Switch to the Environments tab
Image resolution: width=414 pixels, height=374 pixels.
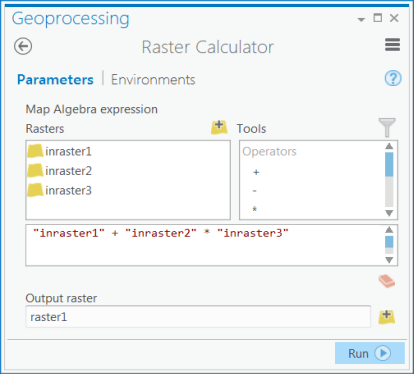click(153, 80)
